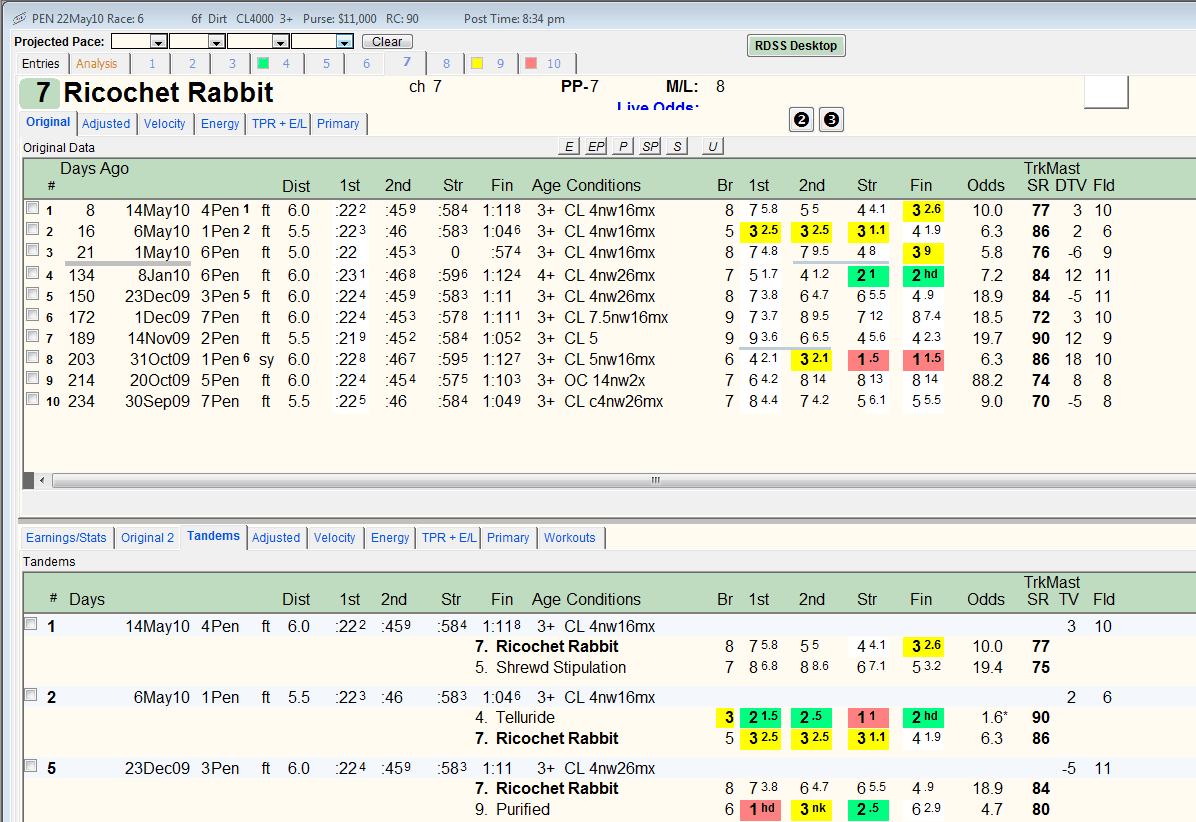Open the upper Adjusted tab
1196x822 pixels.
coord(106,124)
